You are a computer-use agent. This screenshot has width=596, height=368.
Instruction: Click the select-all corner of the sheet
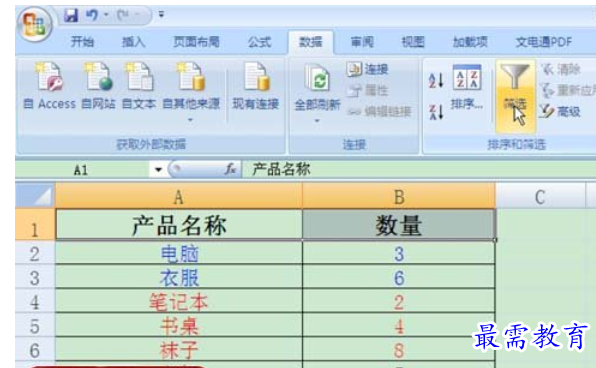click(35, 196)
